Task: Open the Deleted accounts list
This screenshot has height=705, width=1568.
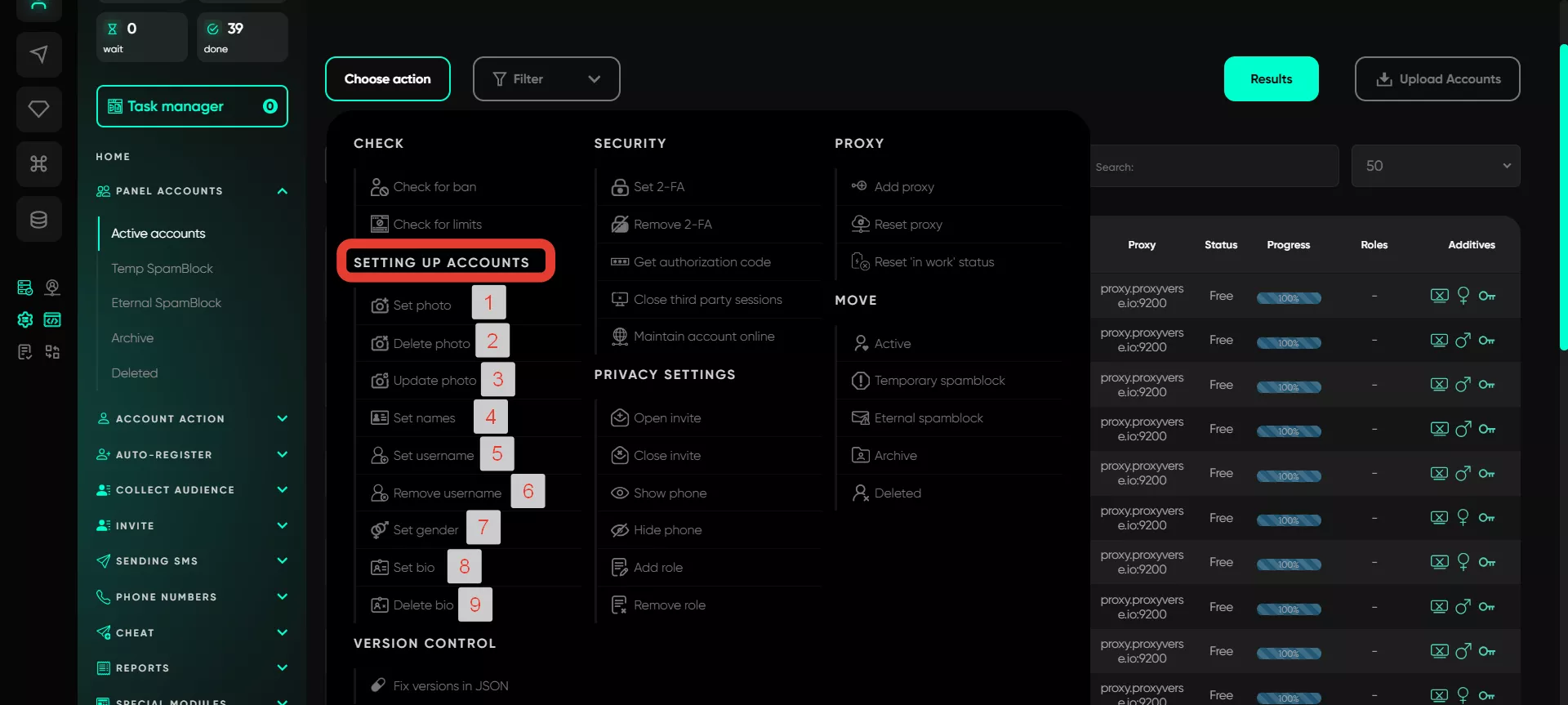Action: pyautogui.click(x=135, y=373)
